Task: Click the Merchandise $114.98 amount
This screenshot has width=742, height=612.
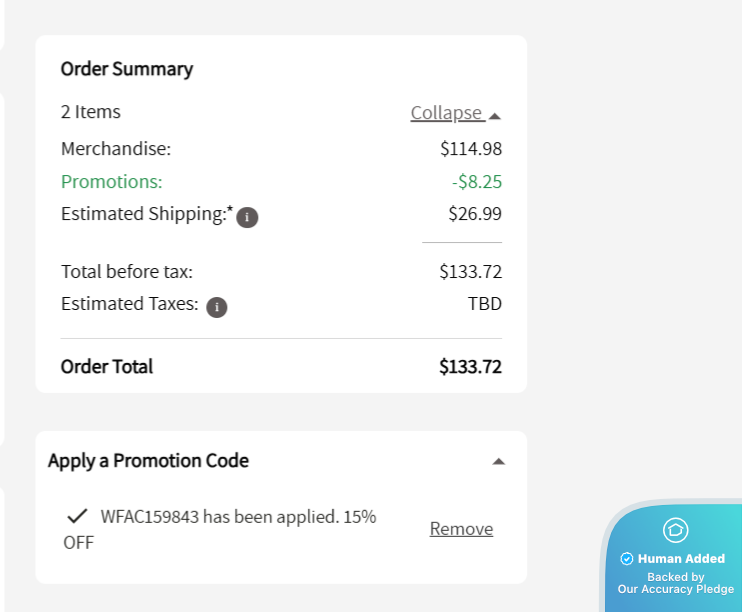Action: [471, 149]
